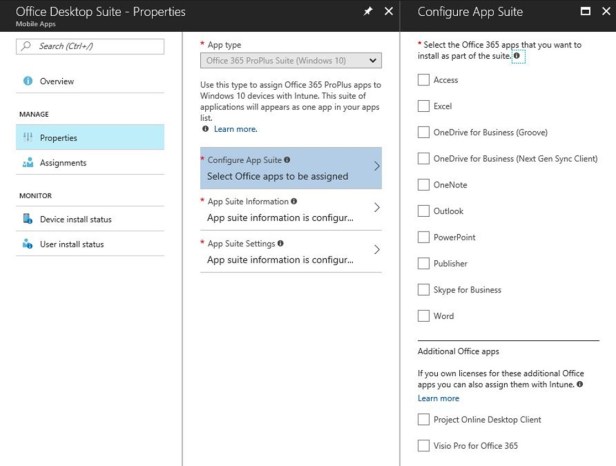The image size is (616, 466).
Task: Open Learn more link under App type
Action: pyautogui.click(x=235, y=129)
